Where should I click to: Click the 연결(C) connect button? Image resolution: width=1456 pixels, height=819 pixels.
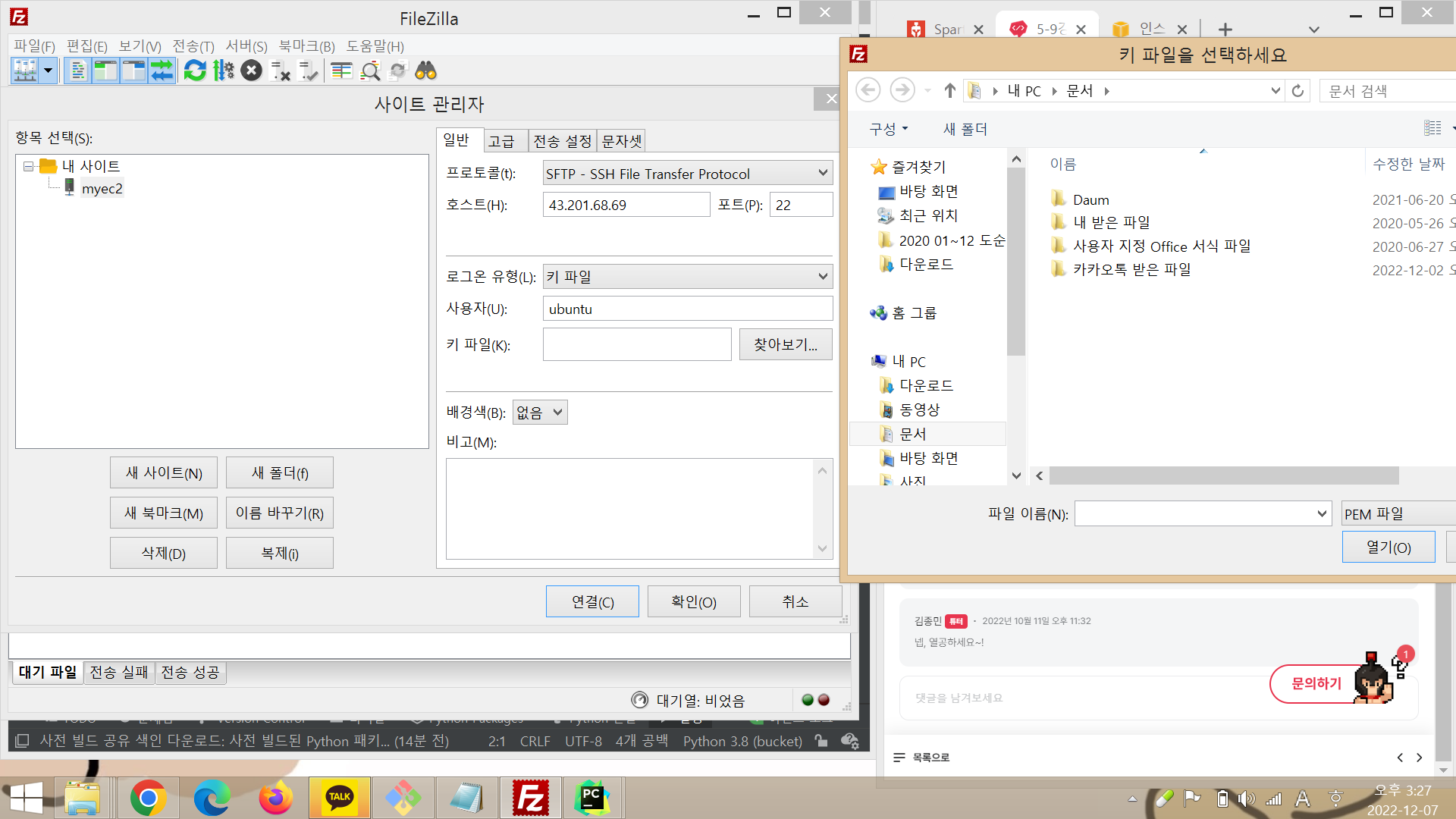point(592,602)
